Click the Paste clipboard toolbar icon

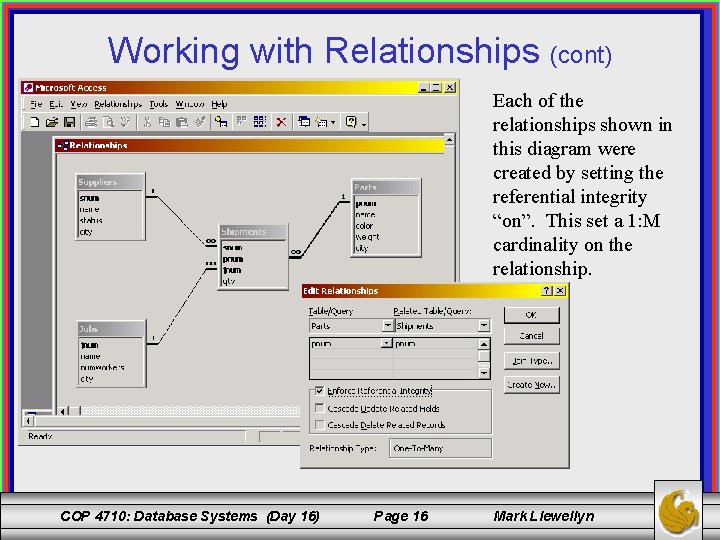pos(182,122)
